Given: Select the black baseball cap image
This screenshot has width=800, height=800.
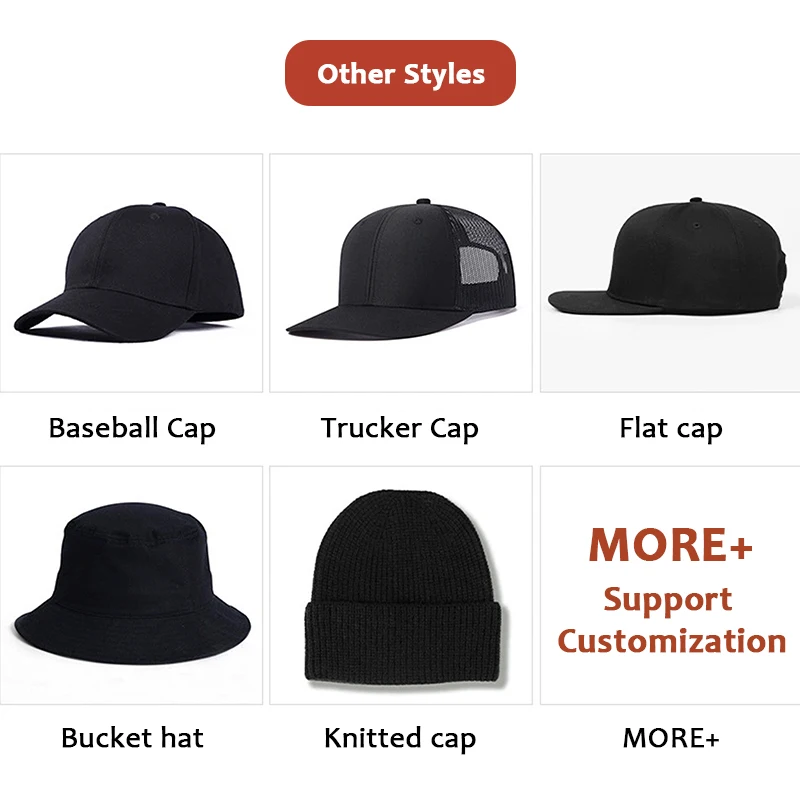Looking at the screenshot, I should (131, 273).
